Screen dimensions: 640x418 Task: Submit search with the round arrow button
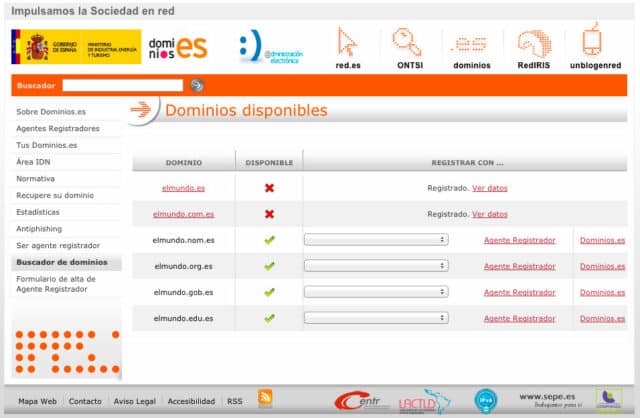click(197, 85)
